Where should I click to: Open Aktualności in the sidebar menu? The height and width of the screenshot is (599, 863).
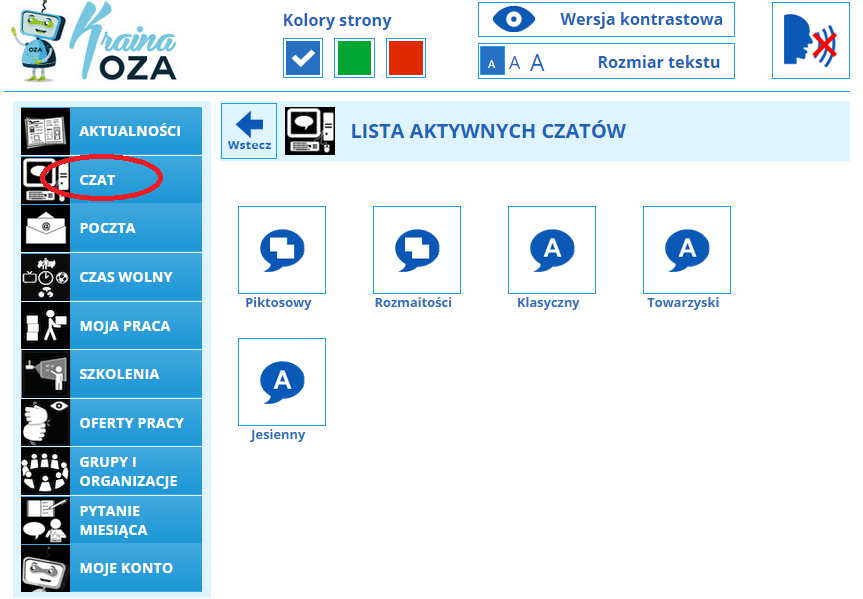click(129, 131)
